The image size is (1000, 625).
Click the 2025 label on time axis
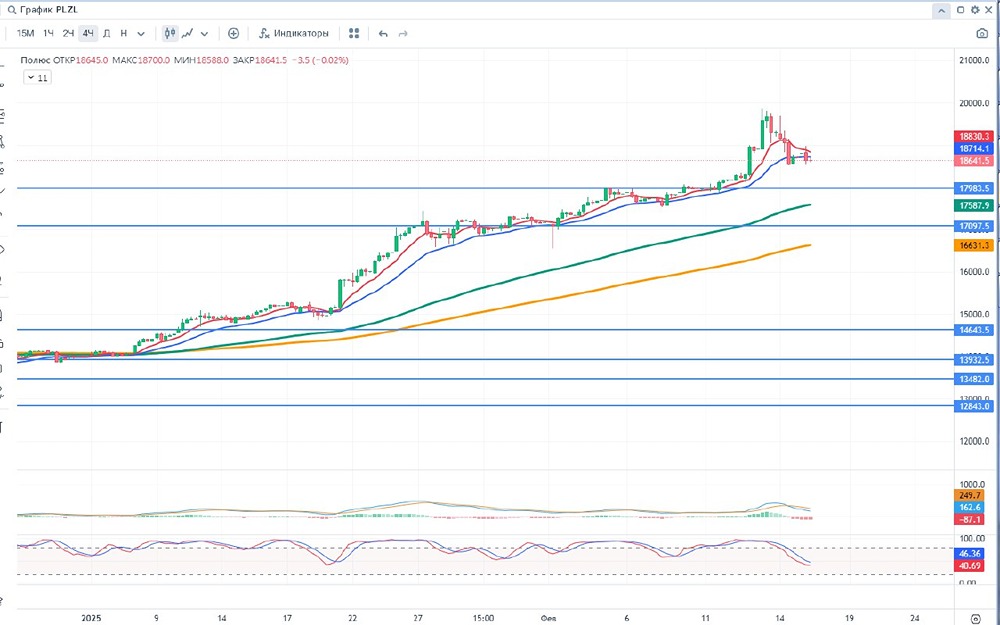point(91,618)
